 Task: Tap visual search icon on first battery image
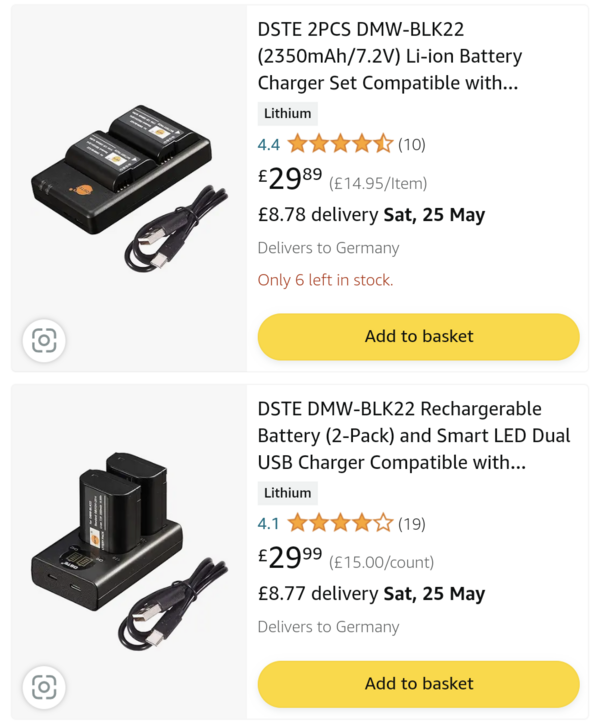(43, 341)
